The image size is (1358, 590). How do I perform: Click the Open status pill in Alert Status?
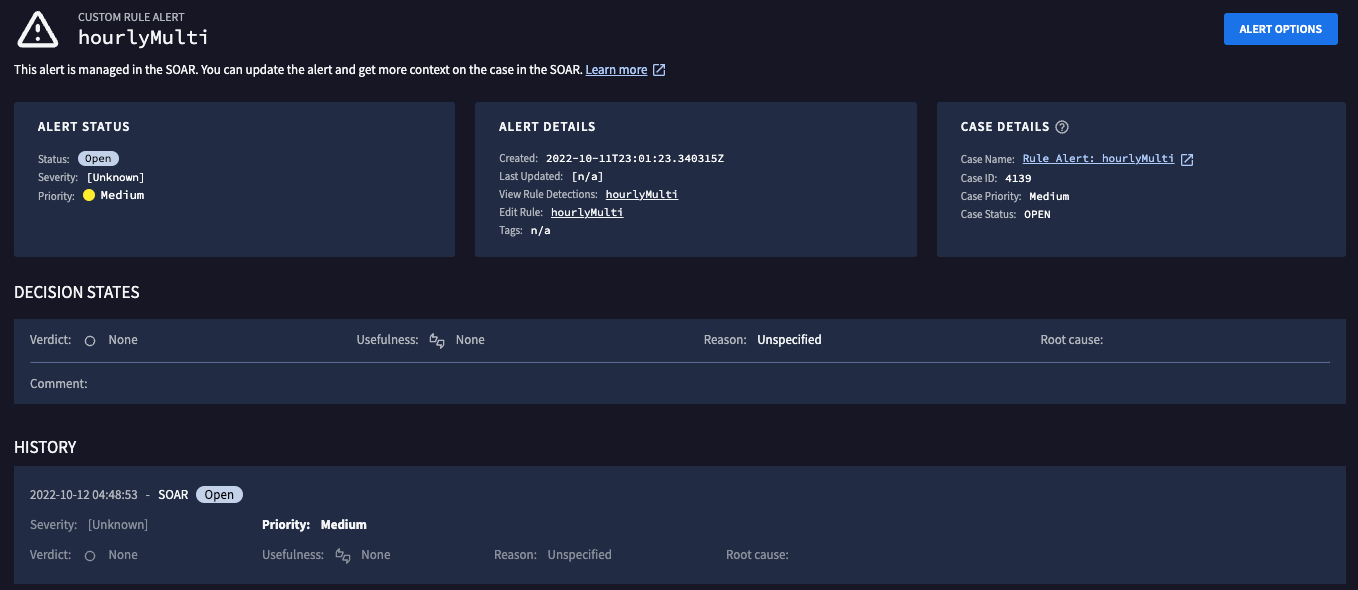(97, 157)
